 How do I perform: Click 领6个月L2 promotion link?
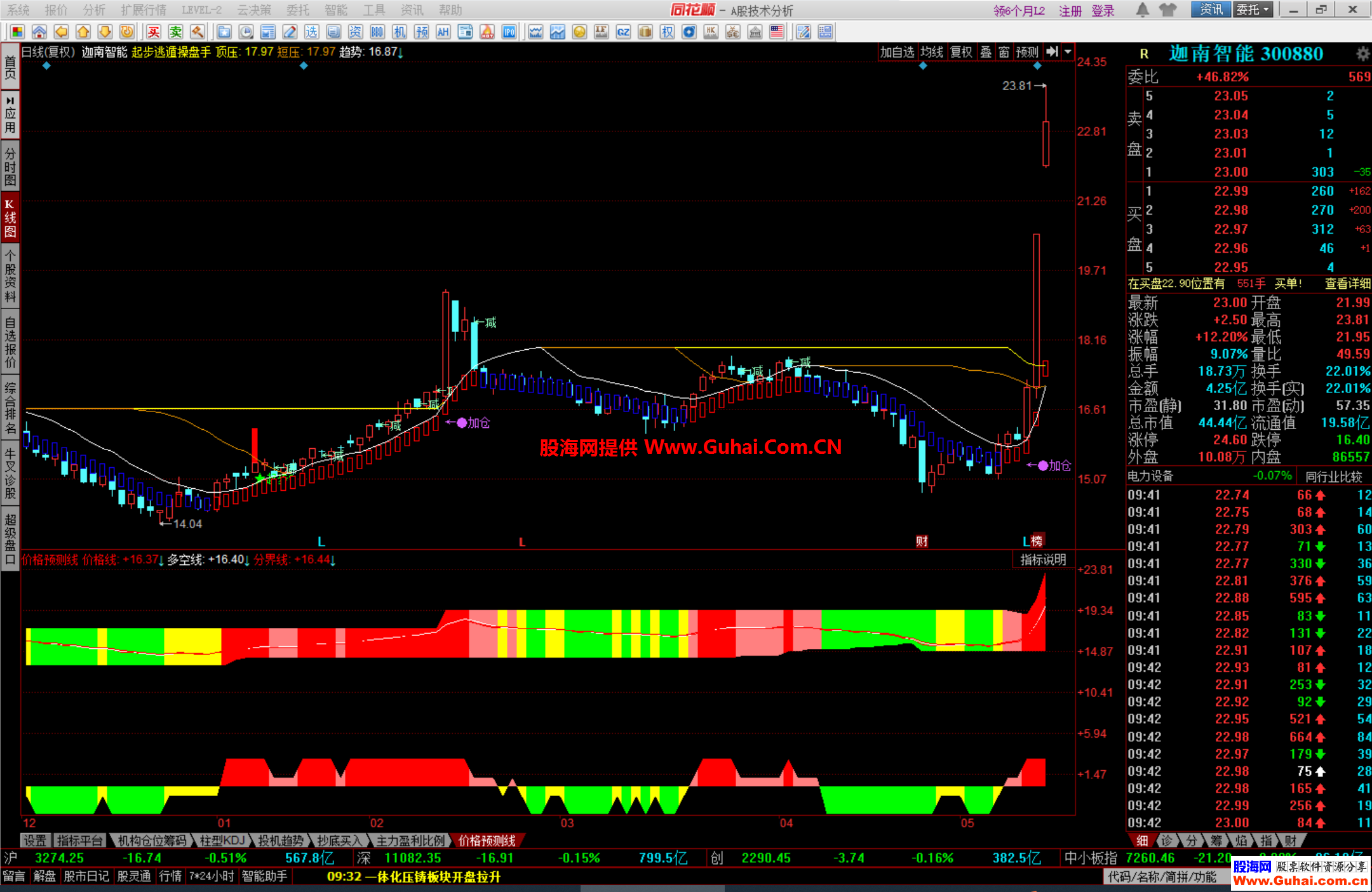point(1019,11)
